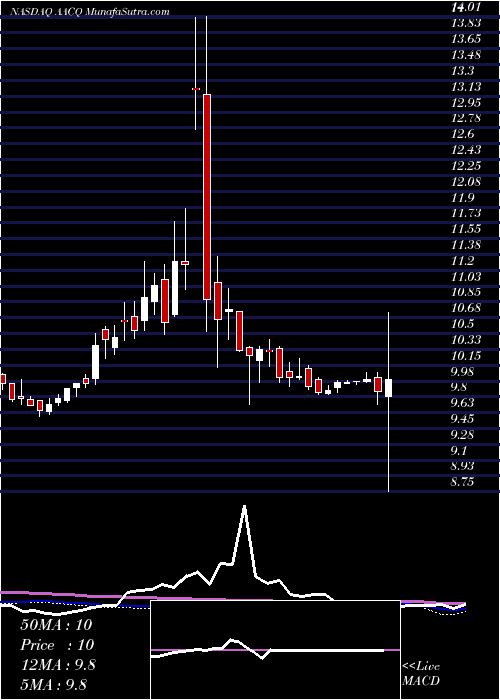Viewport: 500px width, 700px height.
Task: Click the 12.78 price axis label
Action: click(466, 118)
